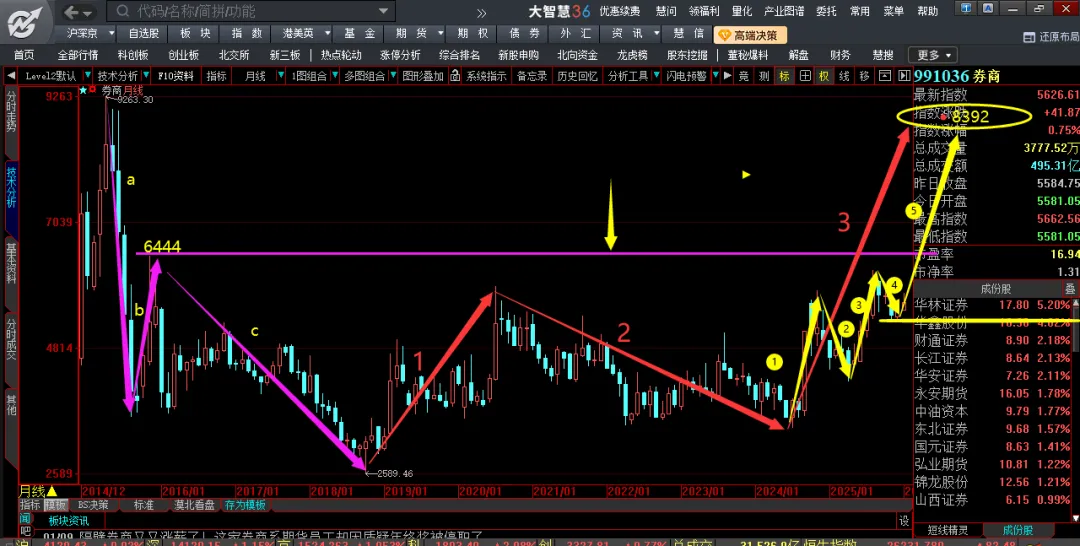Click the Dazhihui logo icon
The height and width of the screenshot is (546, 1080).
click(25, 23)
